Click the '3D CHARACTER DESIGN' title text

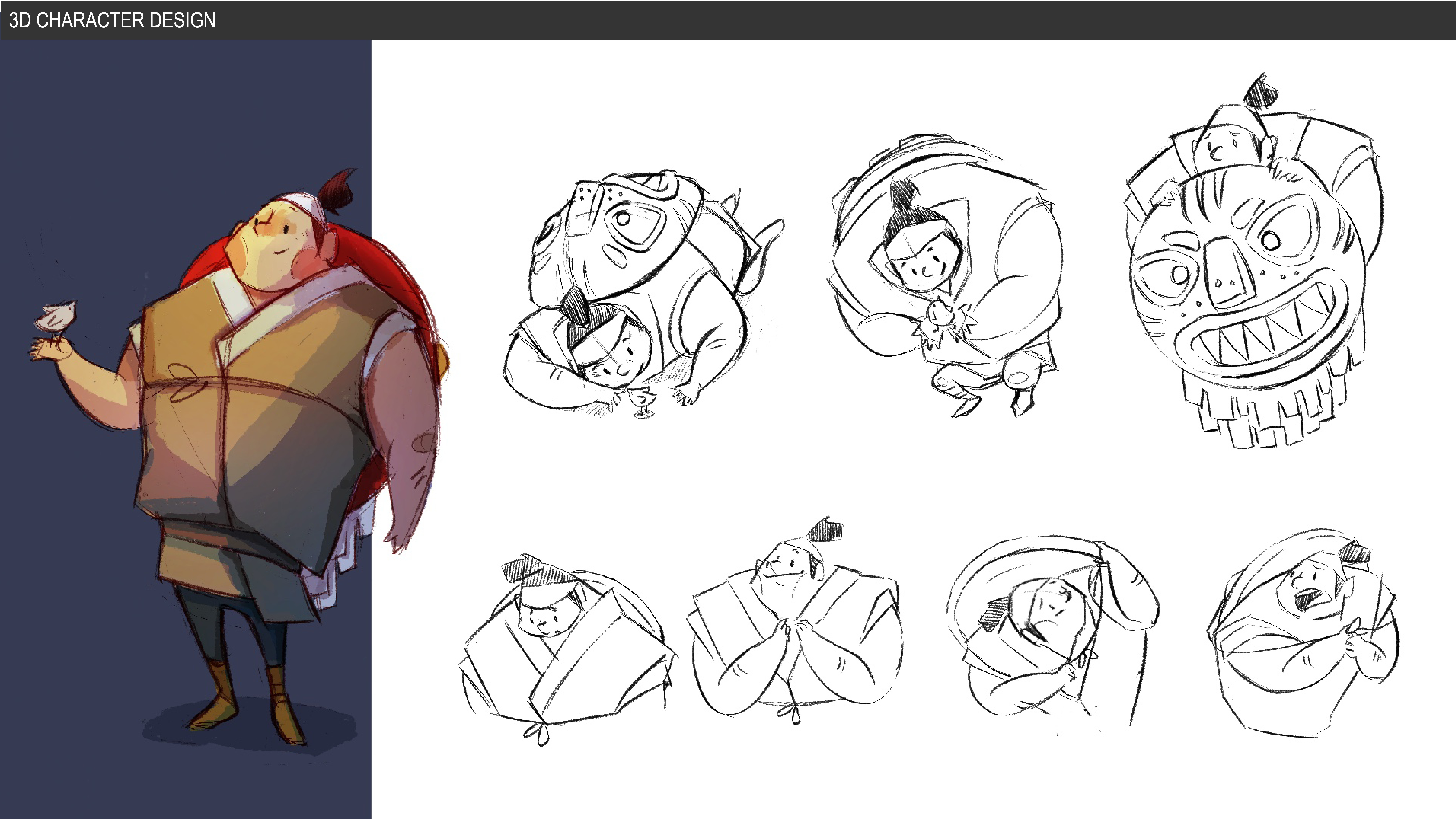[x=112, y=20]
